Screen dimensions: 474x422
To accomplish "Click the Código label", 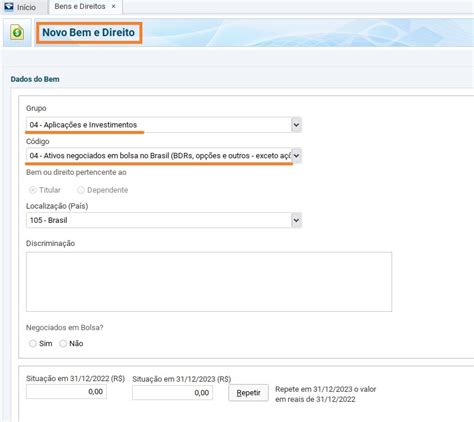I will (38, 141).
